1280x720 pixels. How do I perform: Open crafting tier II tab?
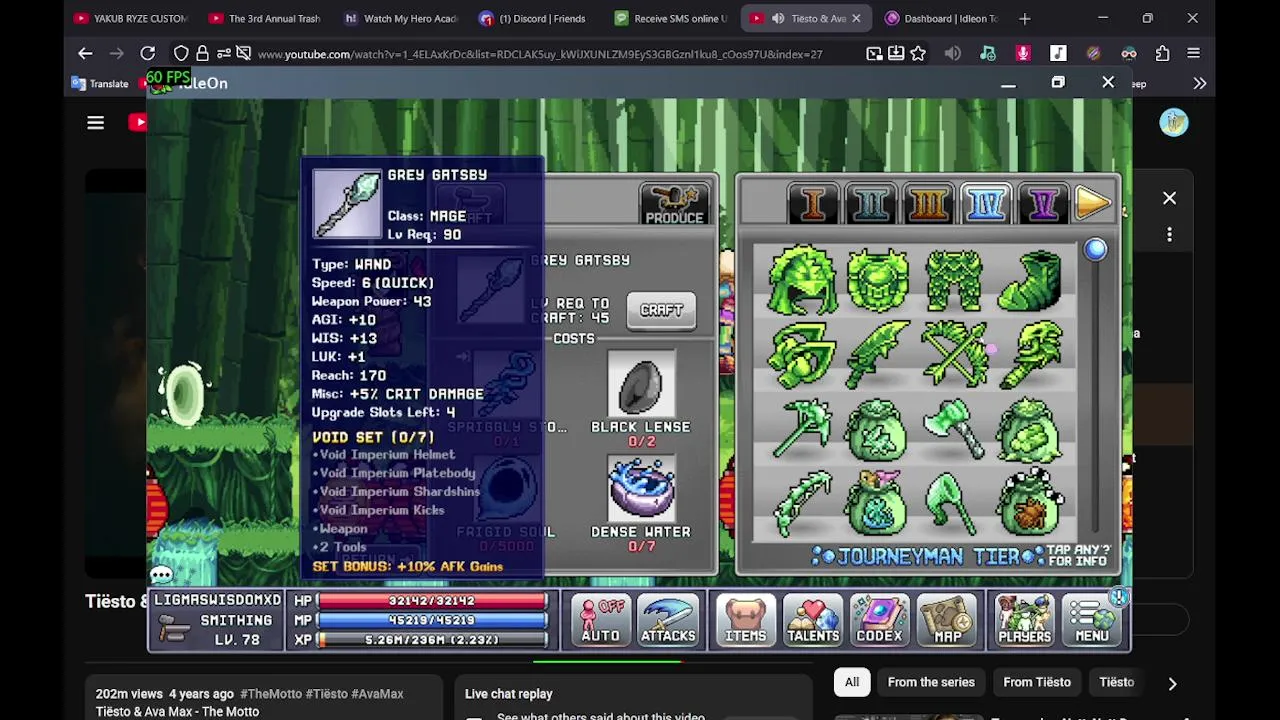870,204
